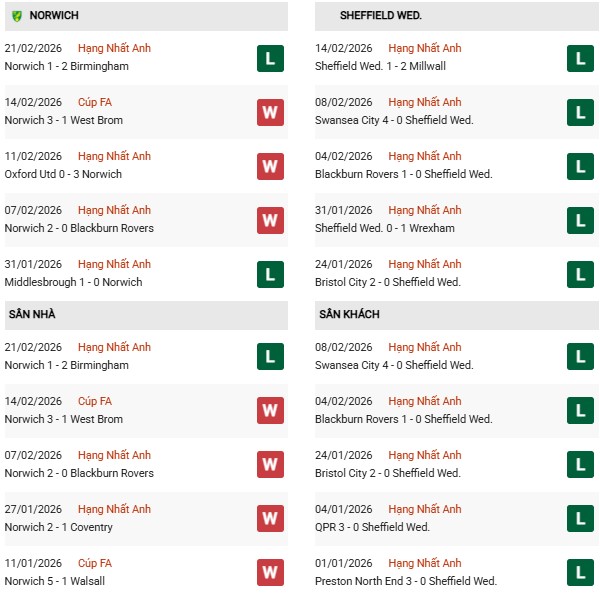Image resolution: width=600 pixels, height=593 pixels.
Task: Click the L badge for QPR 3-0 Sheffield Wed.
Action: click(x=580, y=519)
